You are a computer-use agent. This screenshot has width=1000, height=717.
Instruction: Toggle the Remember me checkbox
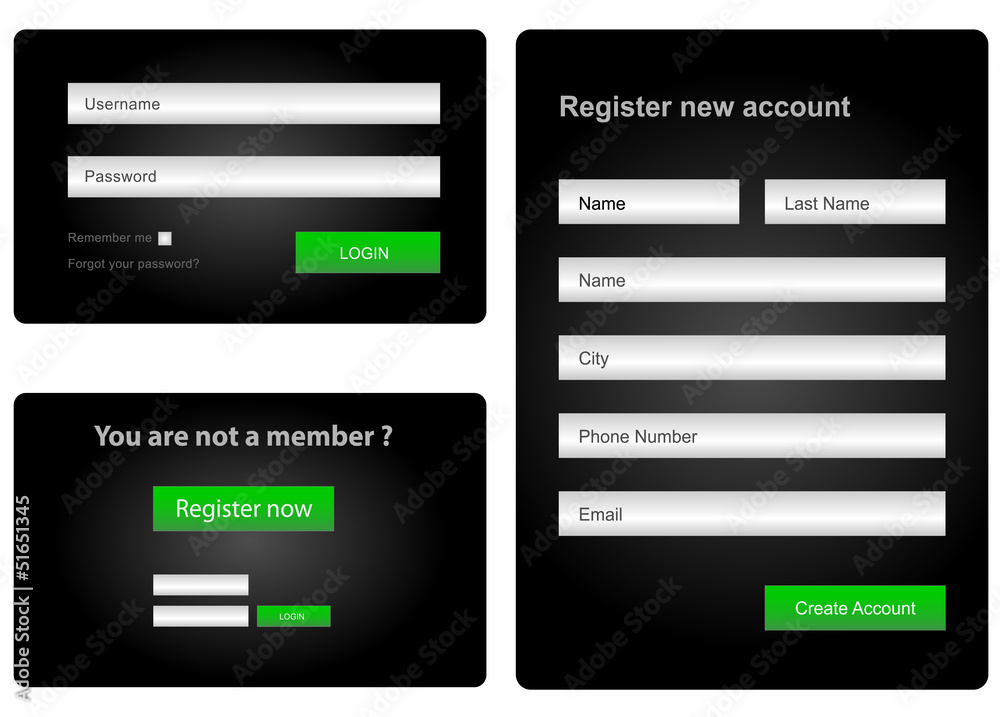tap(165, 239)
